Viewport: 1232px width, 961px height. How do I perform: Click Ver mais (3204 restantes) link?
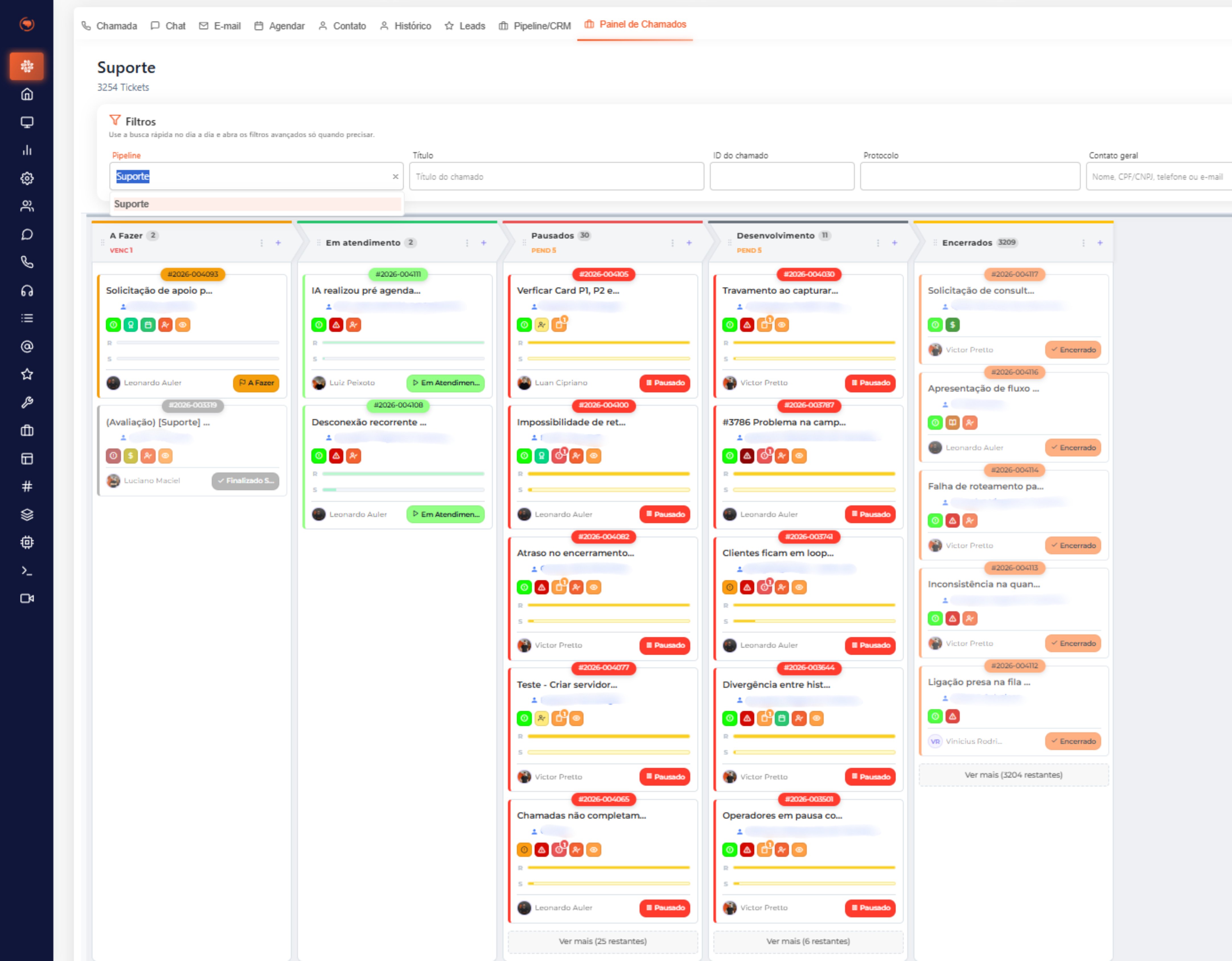coord(1013,775)
